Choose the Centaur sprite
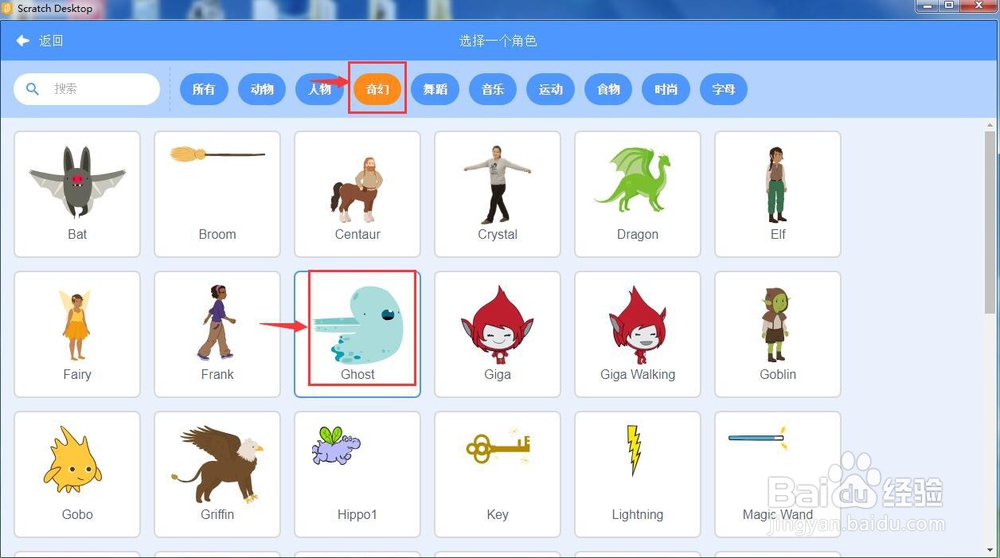This screenshot has height=558, width=1000. click(x=357, y=194)
